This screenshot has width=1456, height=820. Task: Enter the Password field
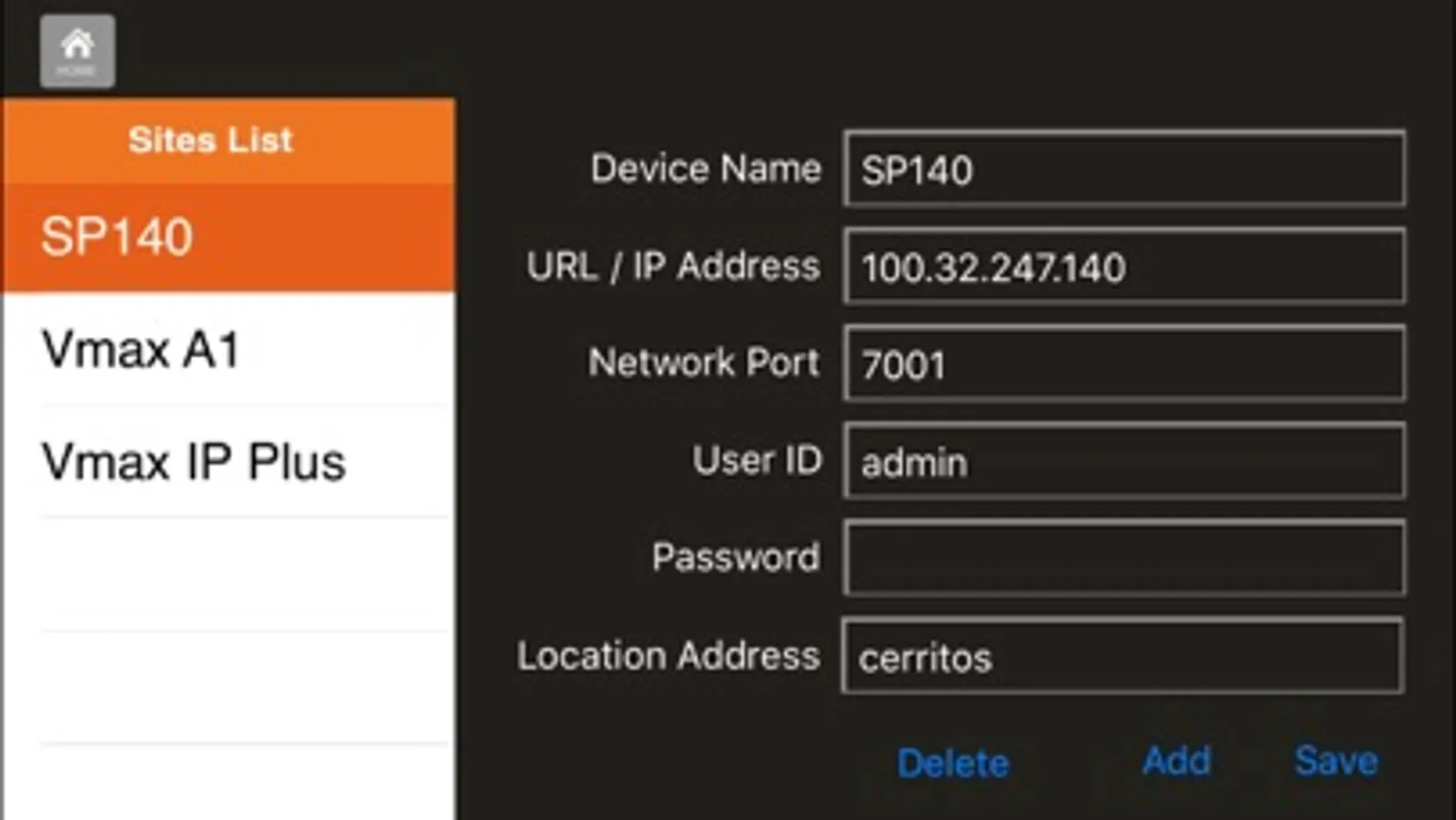pyautogui.click(x=1124, y=559)
